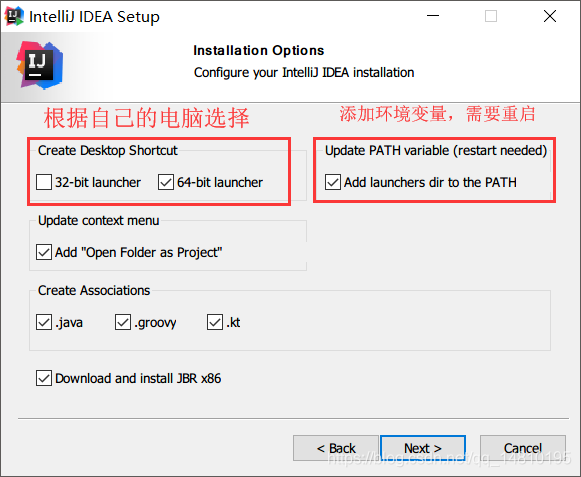Click the IntelliJ IDEA title bar icon
The image size is (581, 477).
point(14,16)
